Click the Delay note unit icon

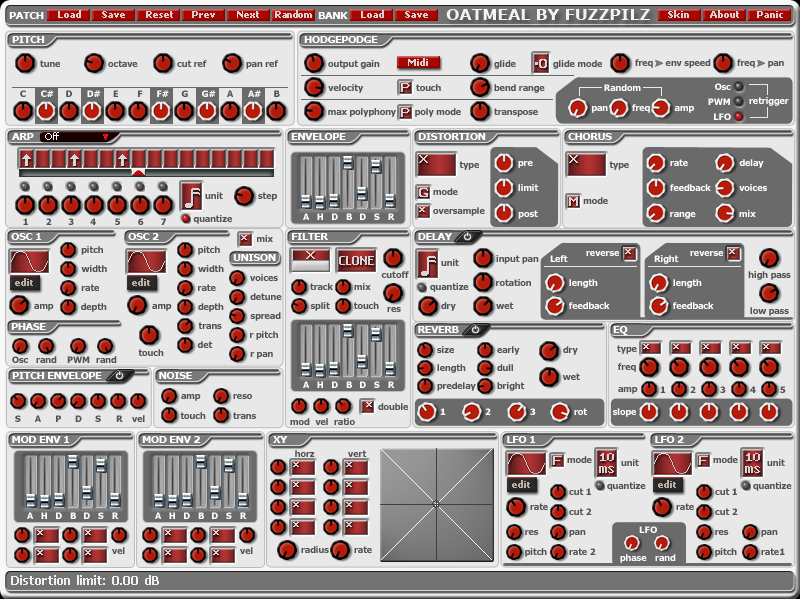[428, 263]
